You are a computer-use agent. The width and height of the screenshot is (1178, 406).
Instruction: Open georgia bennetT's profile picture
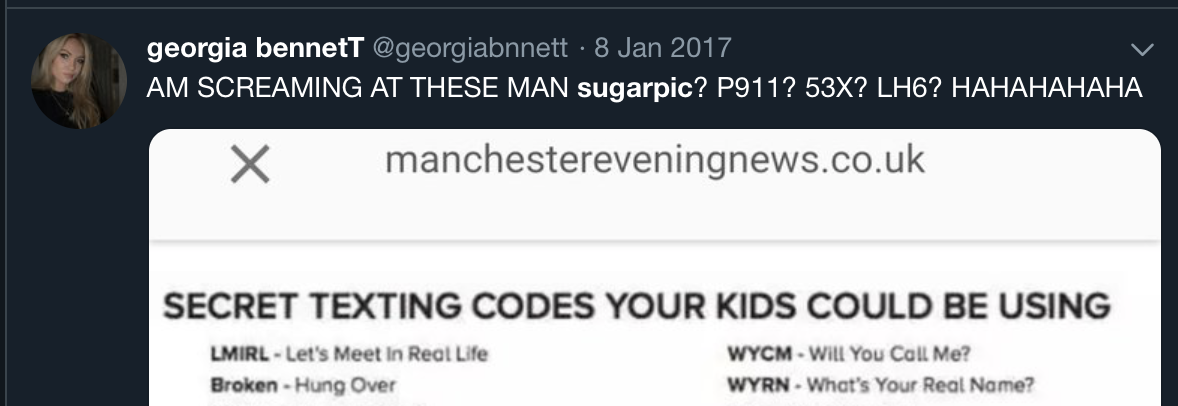[79, 80]
